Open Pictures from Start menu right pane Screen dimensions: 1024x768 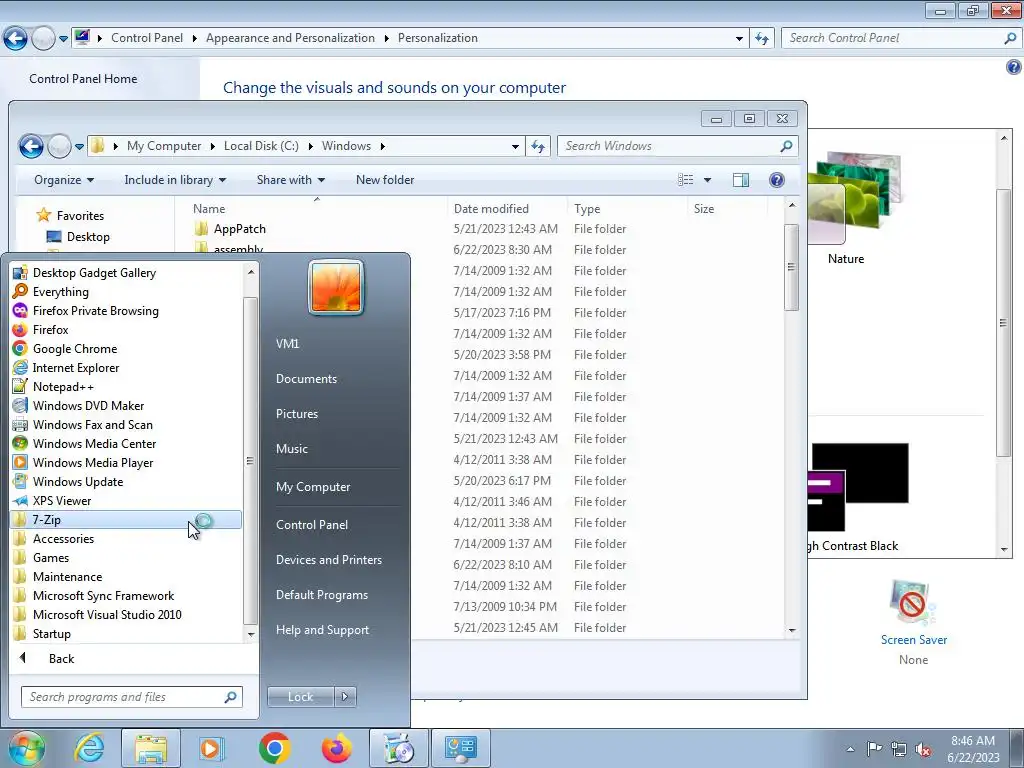point(297,414)
